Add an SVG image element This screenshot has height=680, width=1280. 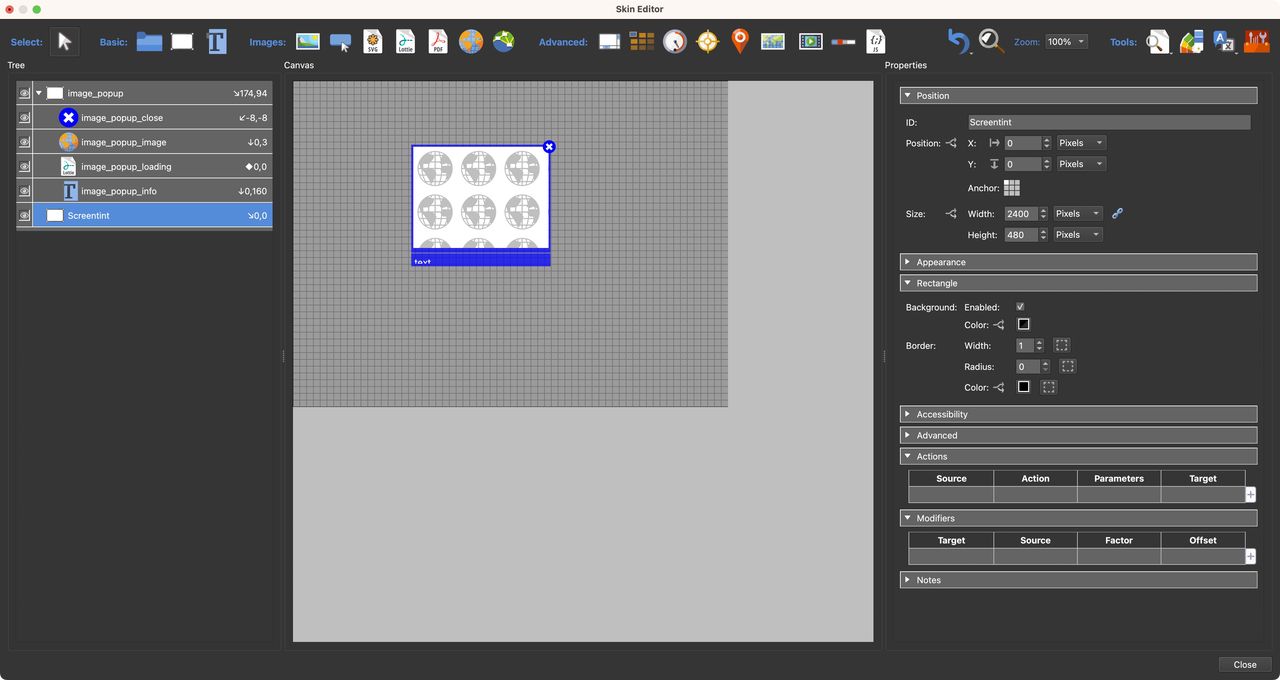tap(372, 41)
